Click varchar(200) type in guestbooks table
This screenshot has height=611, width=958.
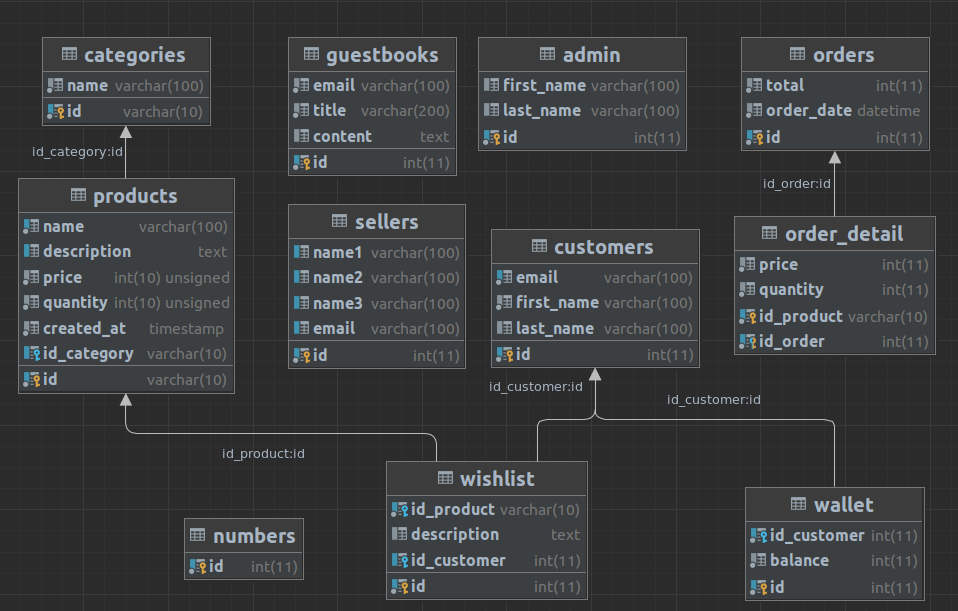tap(405, 111)
